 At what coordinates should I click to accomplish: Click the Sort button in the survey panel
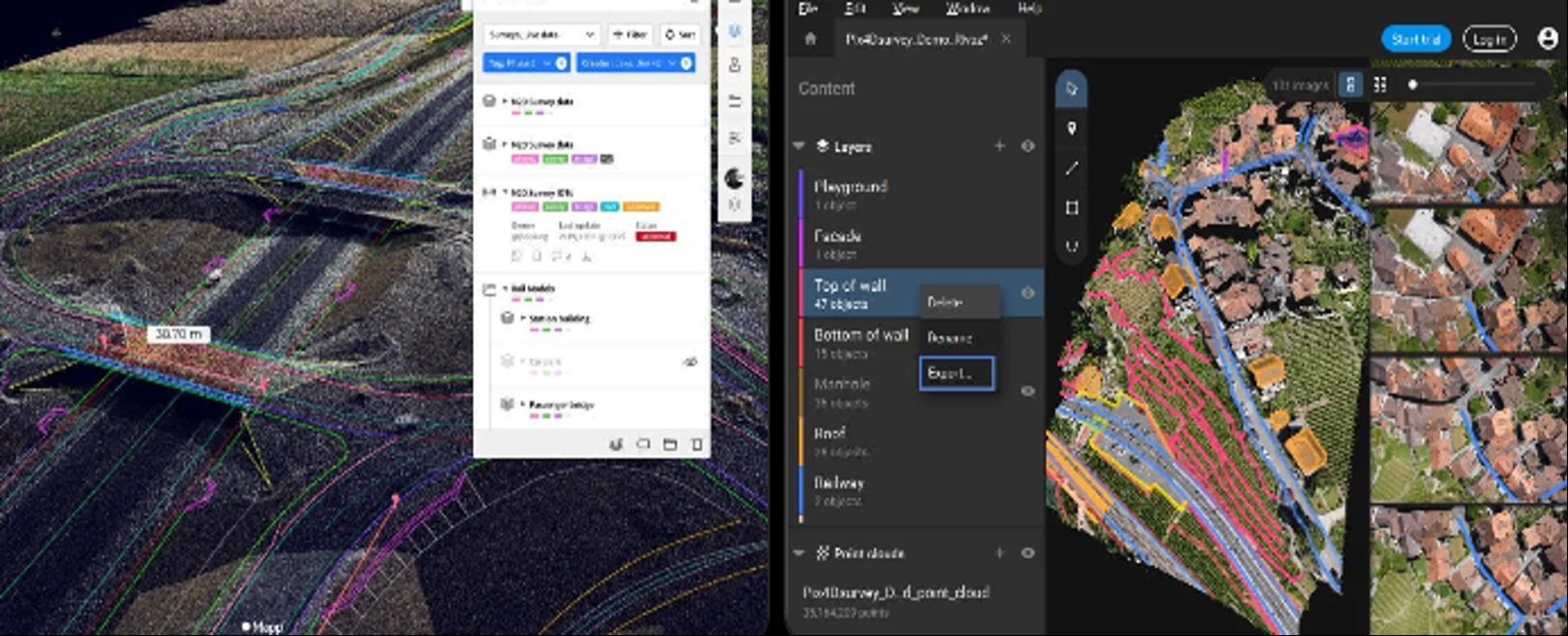click(x=680, y=35)
